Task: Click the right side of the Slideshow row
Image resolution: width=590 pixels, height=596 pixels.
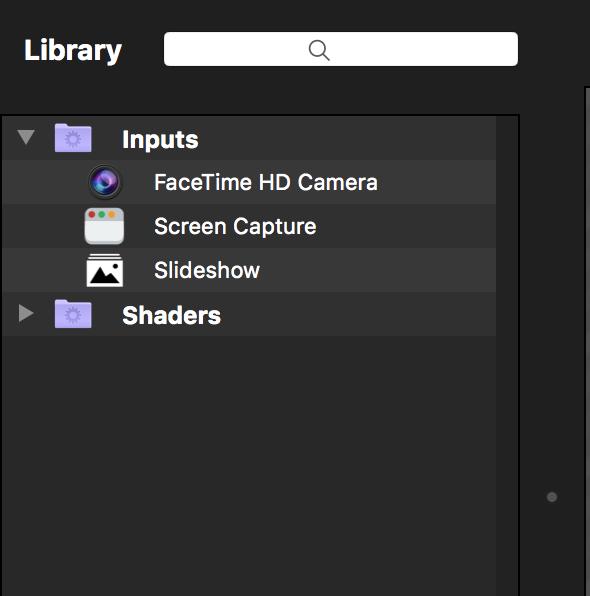Action: pos(378,270)
